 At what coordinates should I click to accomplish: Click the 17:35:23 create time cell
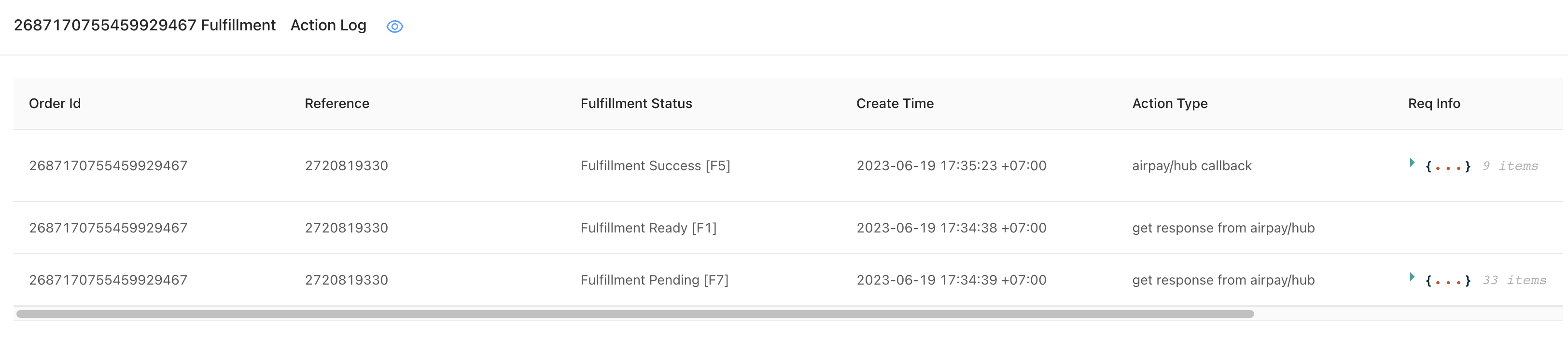pyautogui.click(x=951, y=165)
